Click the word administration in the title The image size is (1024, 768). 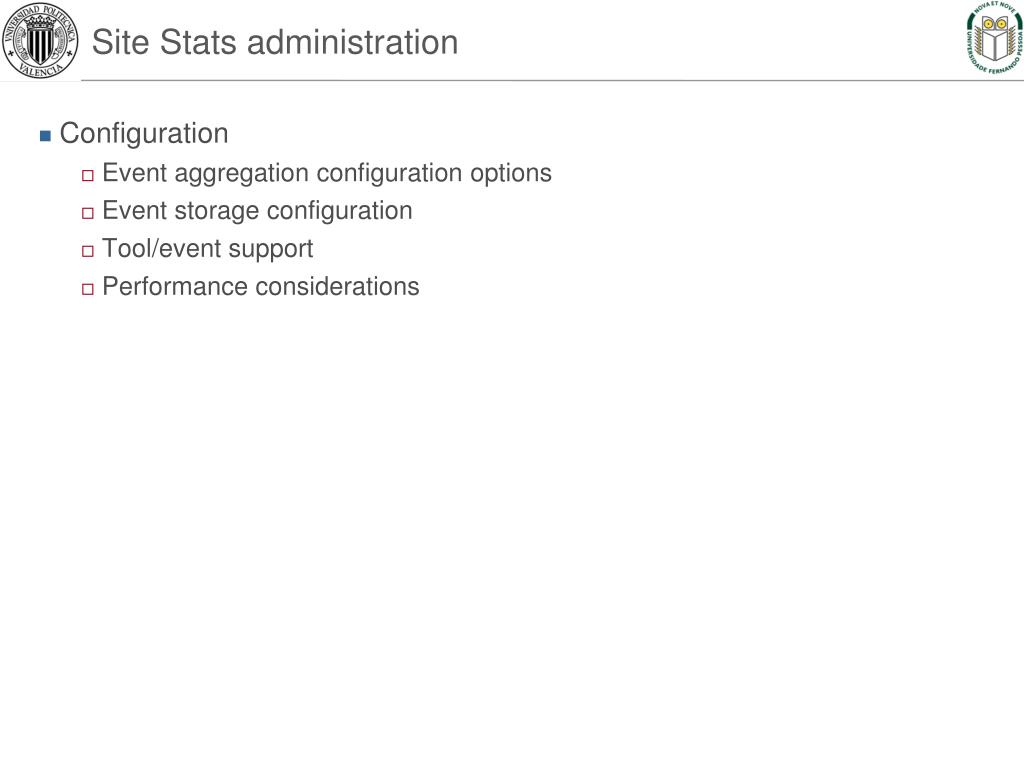click(353, 42)
